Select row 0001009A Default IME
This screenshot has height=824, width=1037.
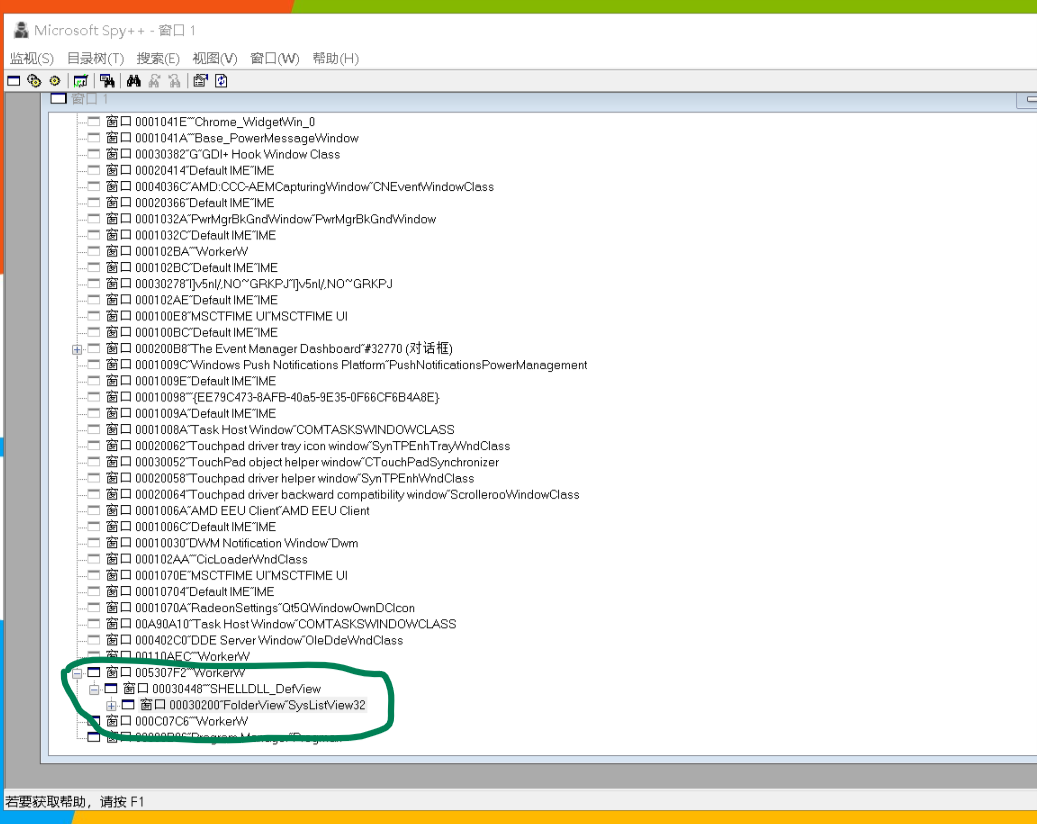191,413
